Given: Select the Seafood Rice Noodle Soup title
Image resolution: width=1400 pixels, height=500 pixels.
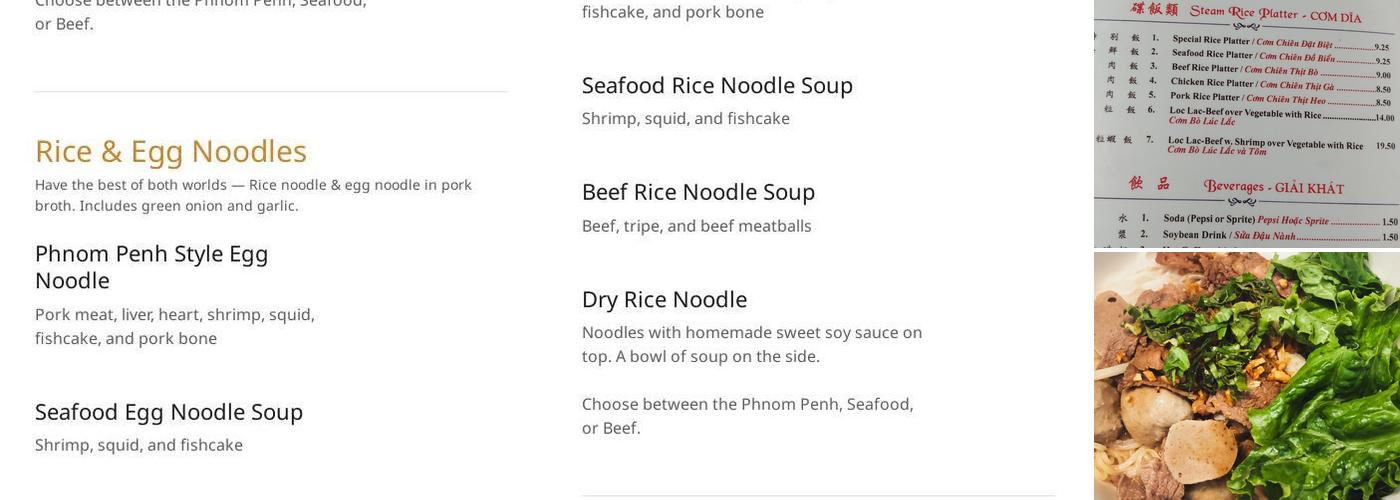Looking at the screenshot, I should tap(717, 85).
